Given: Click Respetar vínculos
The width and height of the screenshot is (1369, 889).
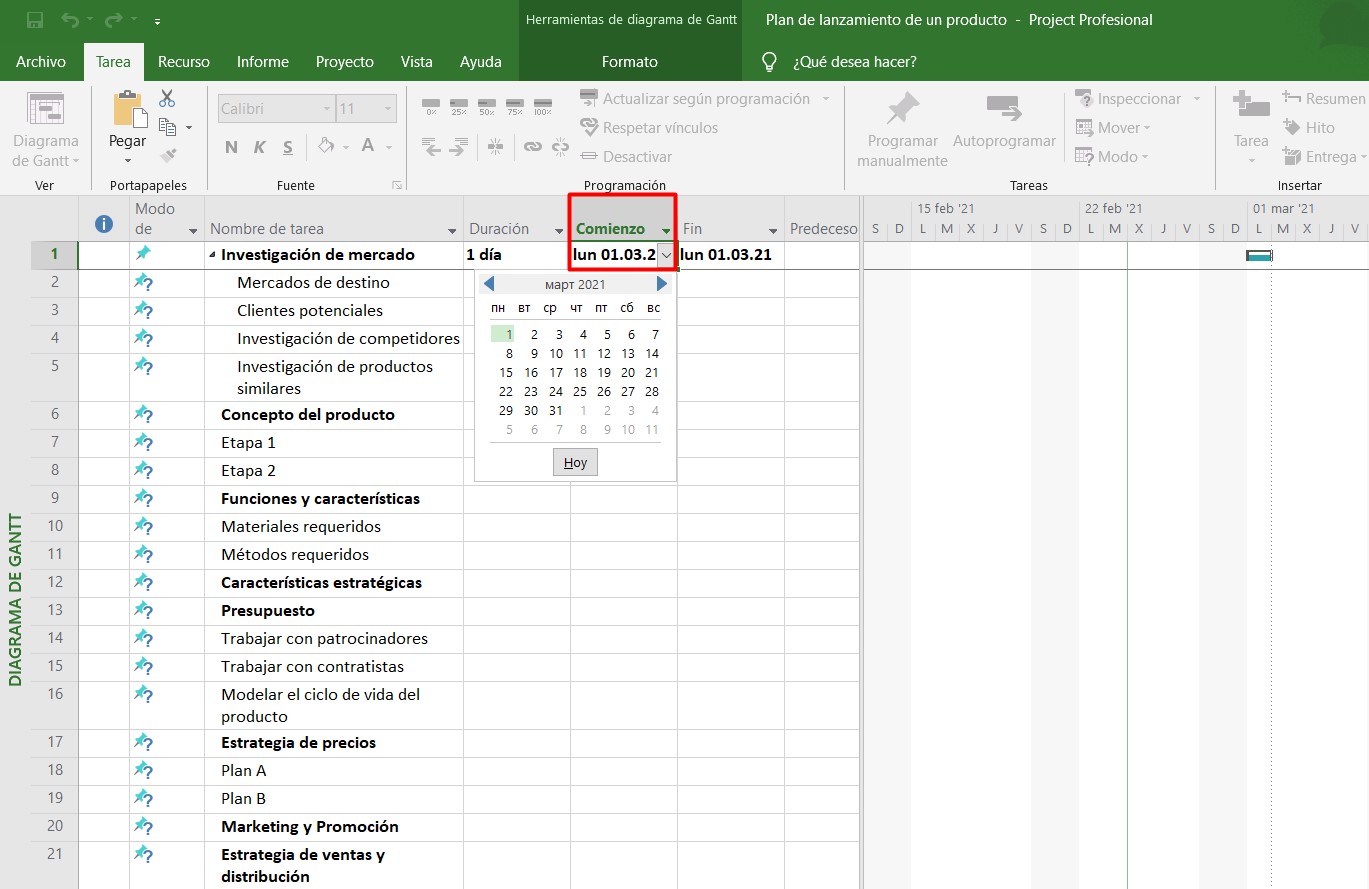Looking at the screenshot, I should click(x=649, y=128).
